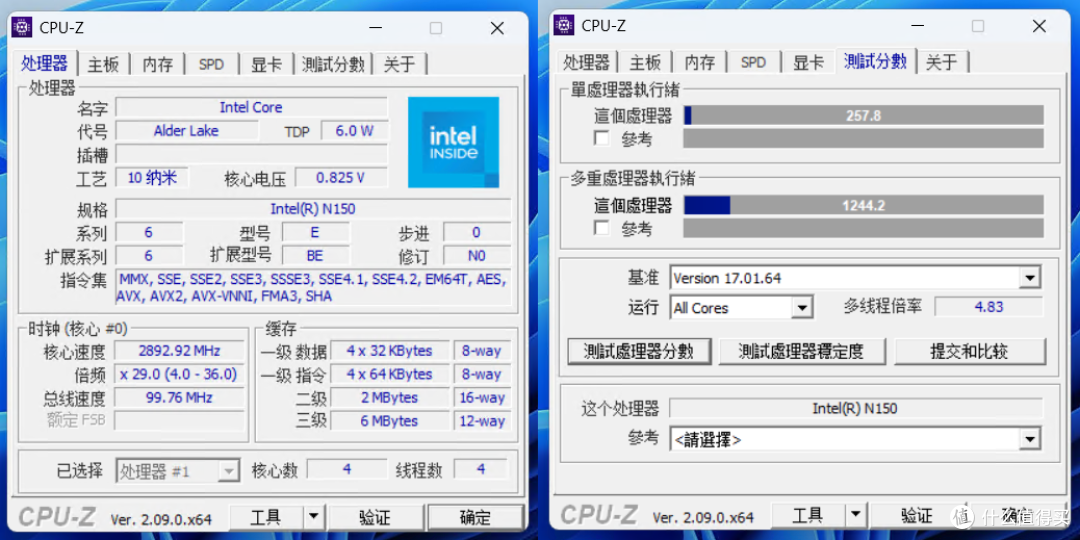Click 一级 数据 cache value 4 x 32 KBytes
This screenshot has height=540, width=1080.
390,351
